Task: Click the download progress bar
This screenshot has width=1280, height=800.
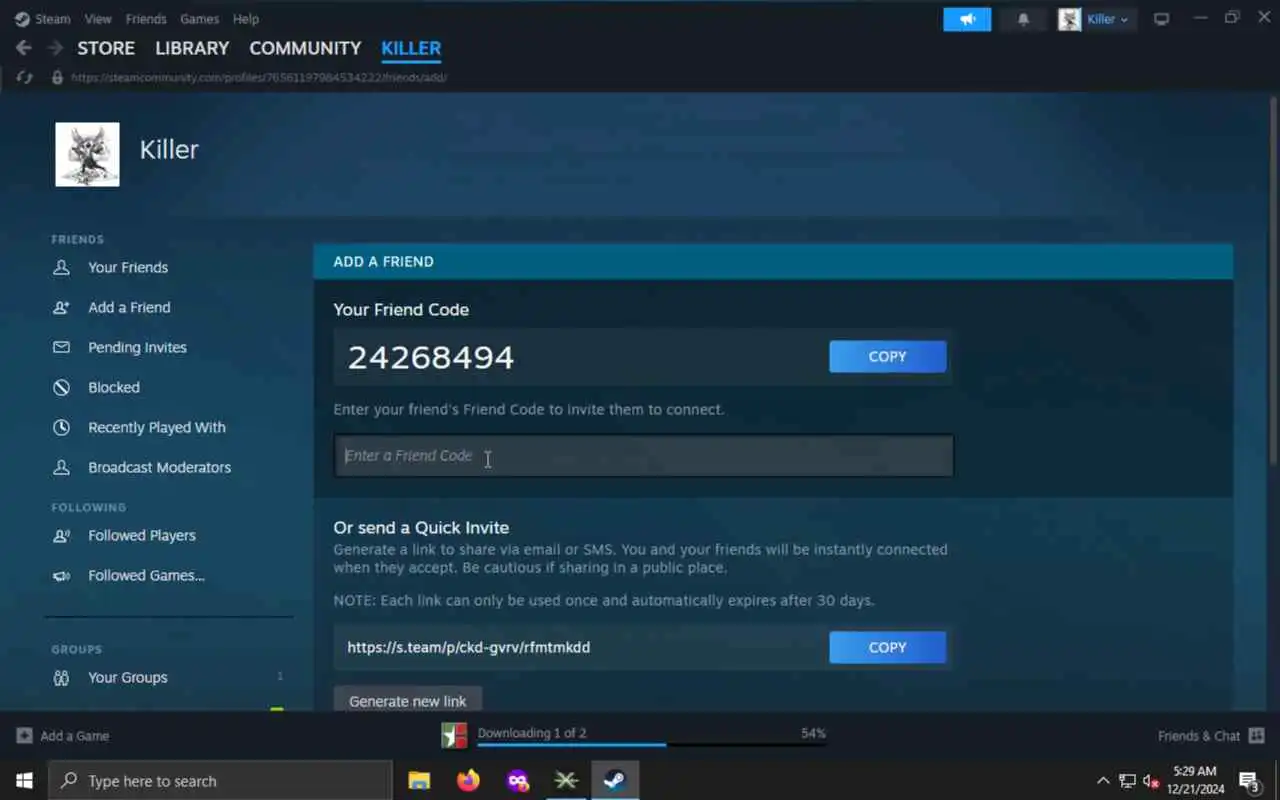Action: (x=652, y=744)
